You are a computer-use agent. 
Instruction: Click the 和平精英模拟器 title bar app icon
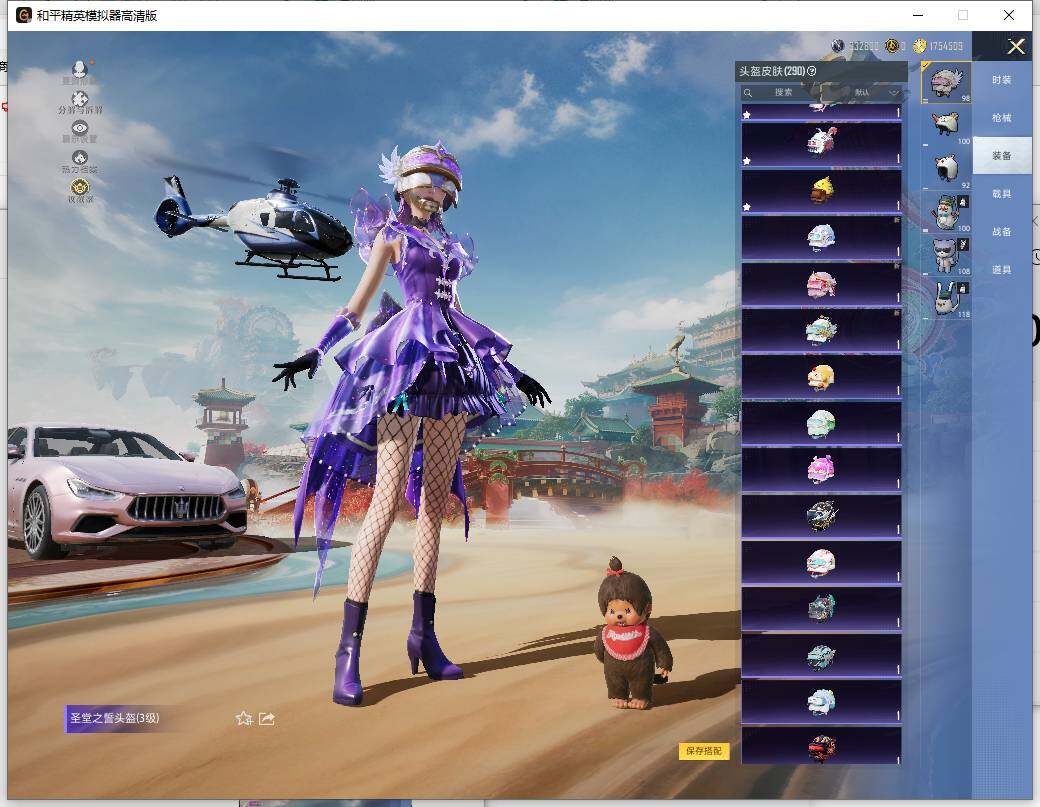point(24,15)
